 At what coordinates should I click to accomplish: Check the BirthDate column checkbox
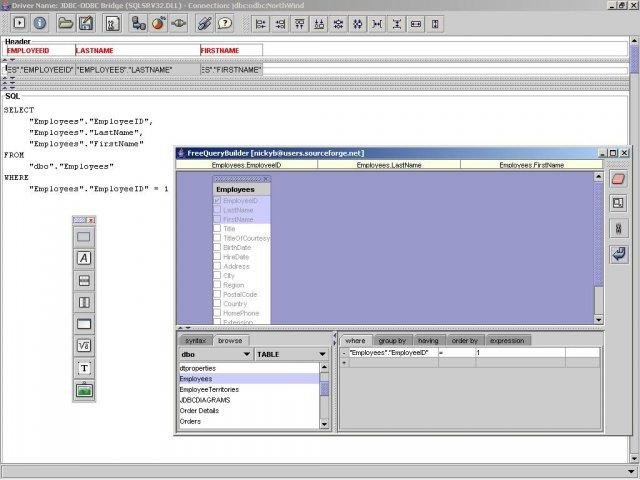[x=217, y=247]
